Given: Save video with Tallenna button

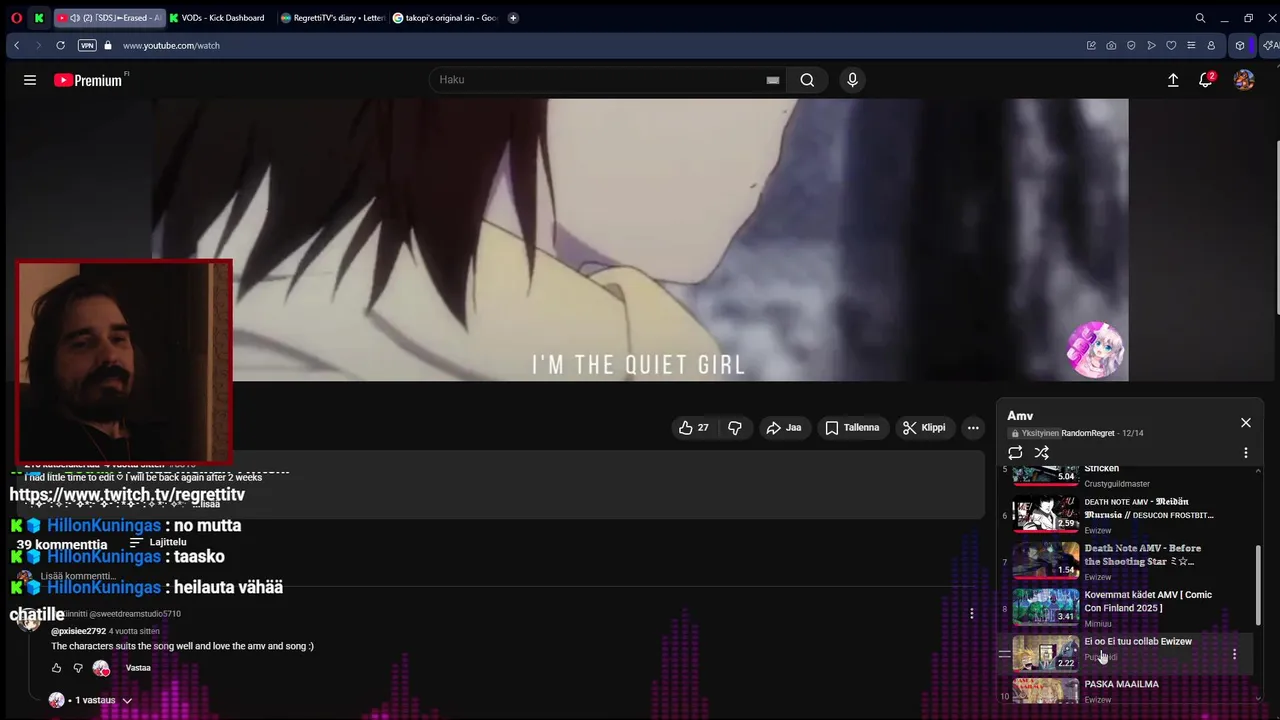Looking at the screenshot, I should pos(852,428).
